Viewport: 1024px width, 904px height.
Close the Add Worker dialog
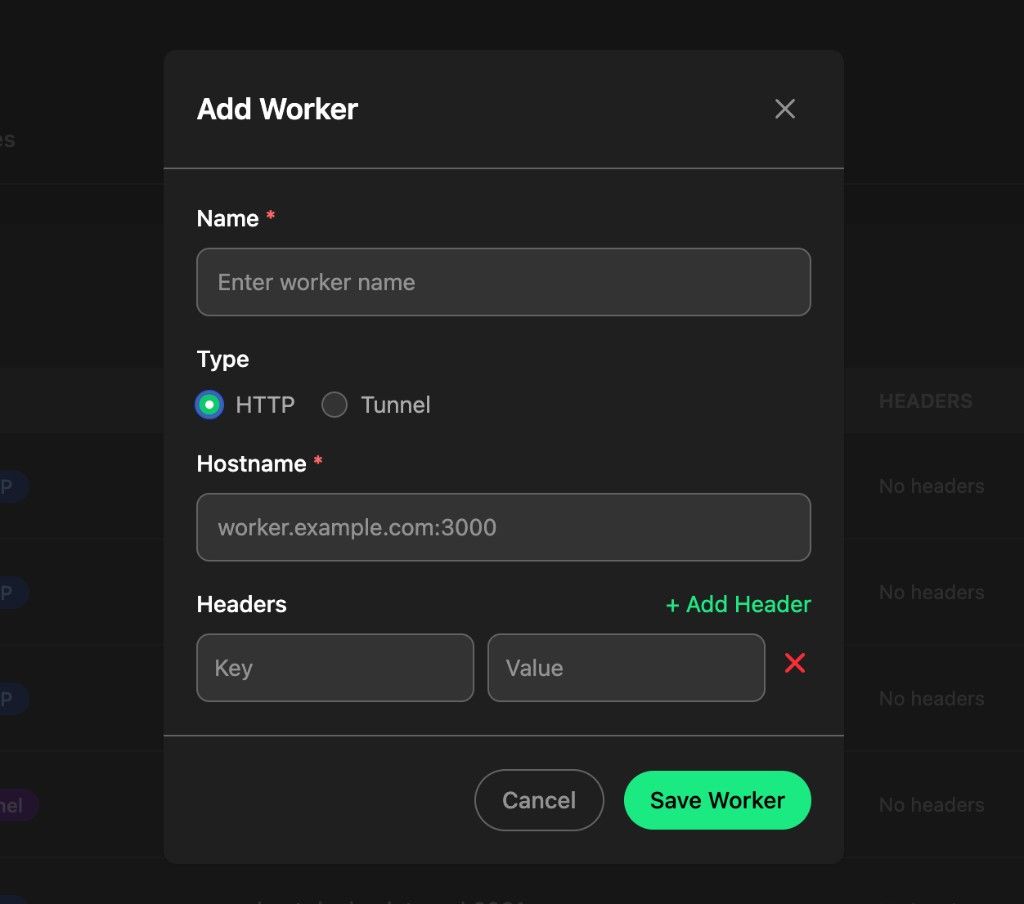coord(784,109)
